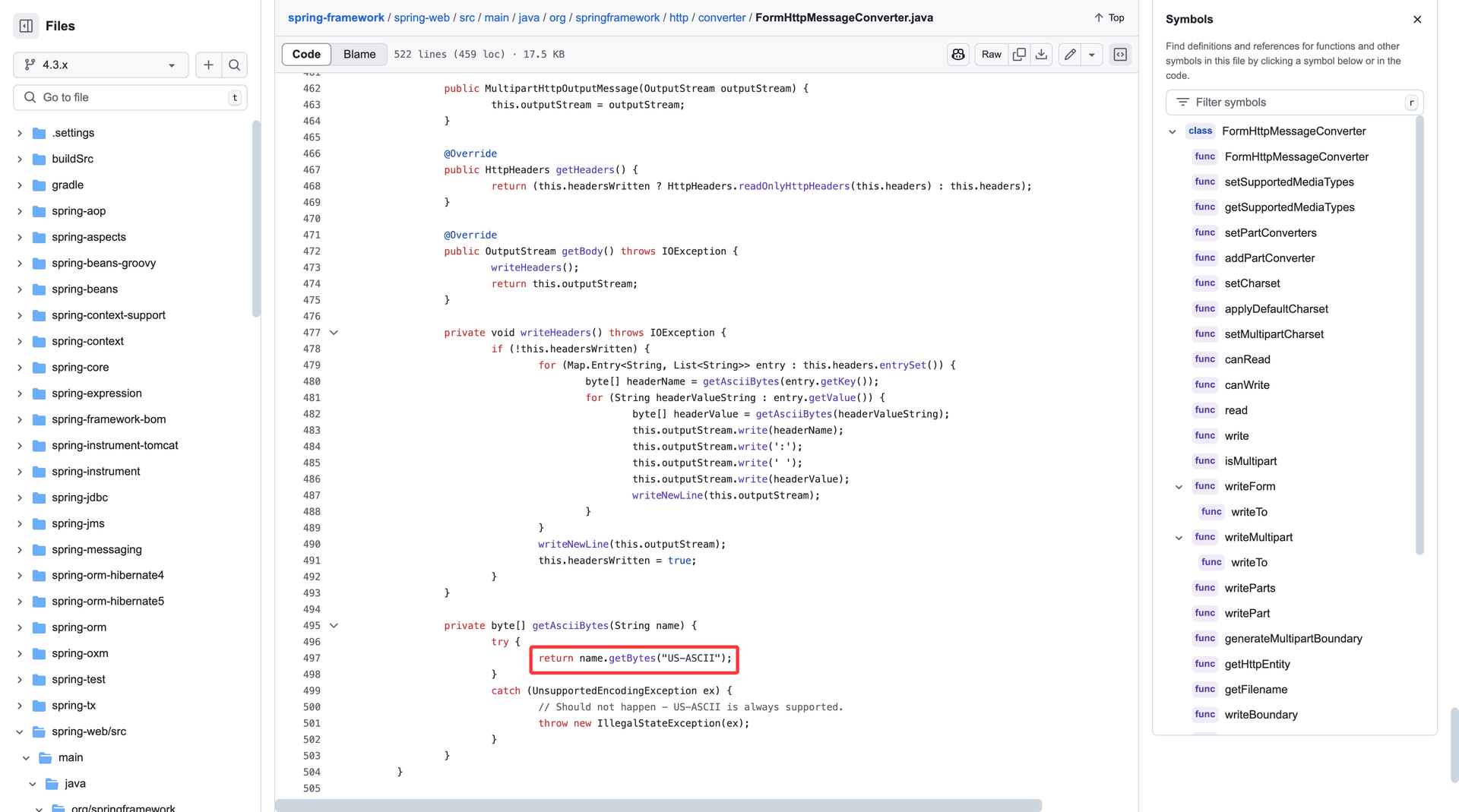The width and height of the screenshot is (1459, 812).
Task: Open the http breadcrumb link
Action: (x=679, y=17)
